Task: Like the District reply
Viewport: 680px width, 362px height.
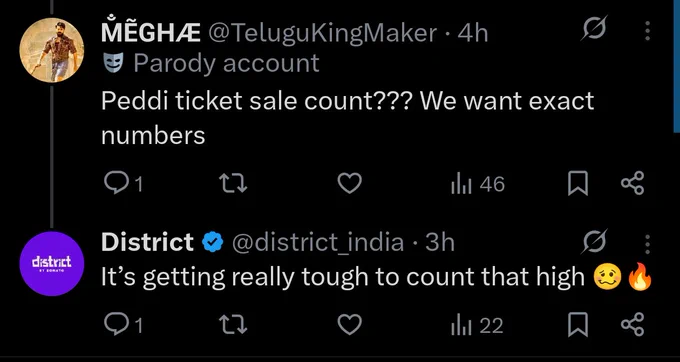Action: coord(350,325)
